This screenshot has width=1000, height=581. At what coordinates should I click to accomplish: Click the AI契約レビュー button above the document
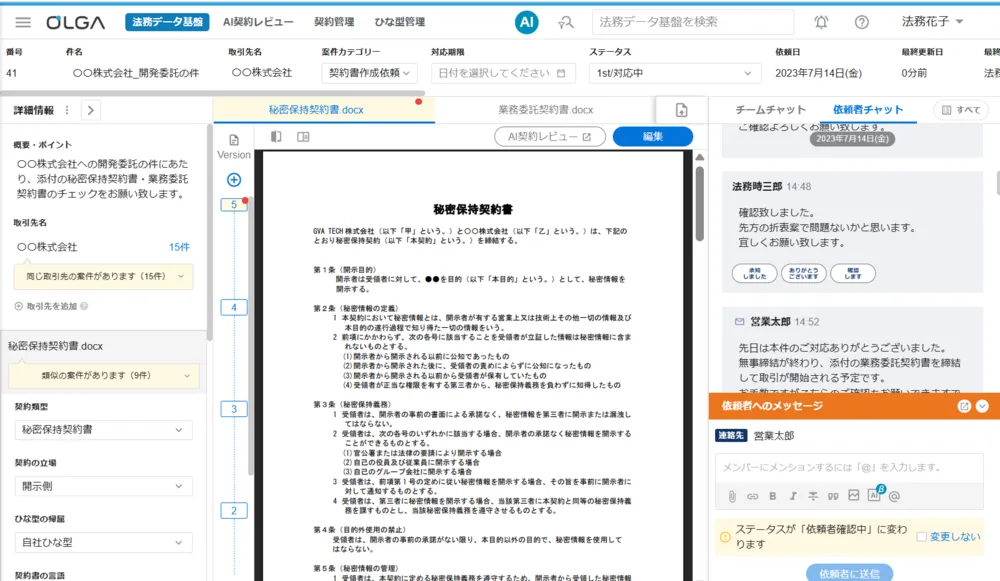click(x=549, y=137)
